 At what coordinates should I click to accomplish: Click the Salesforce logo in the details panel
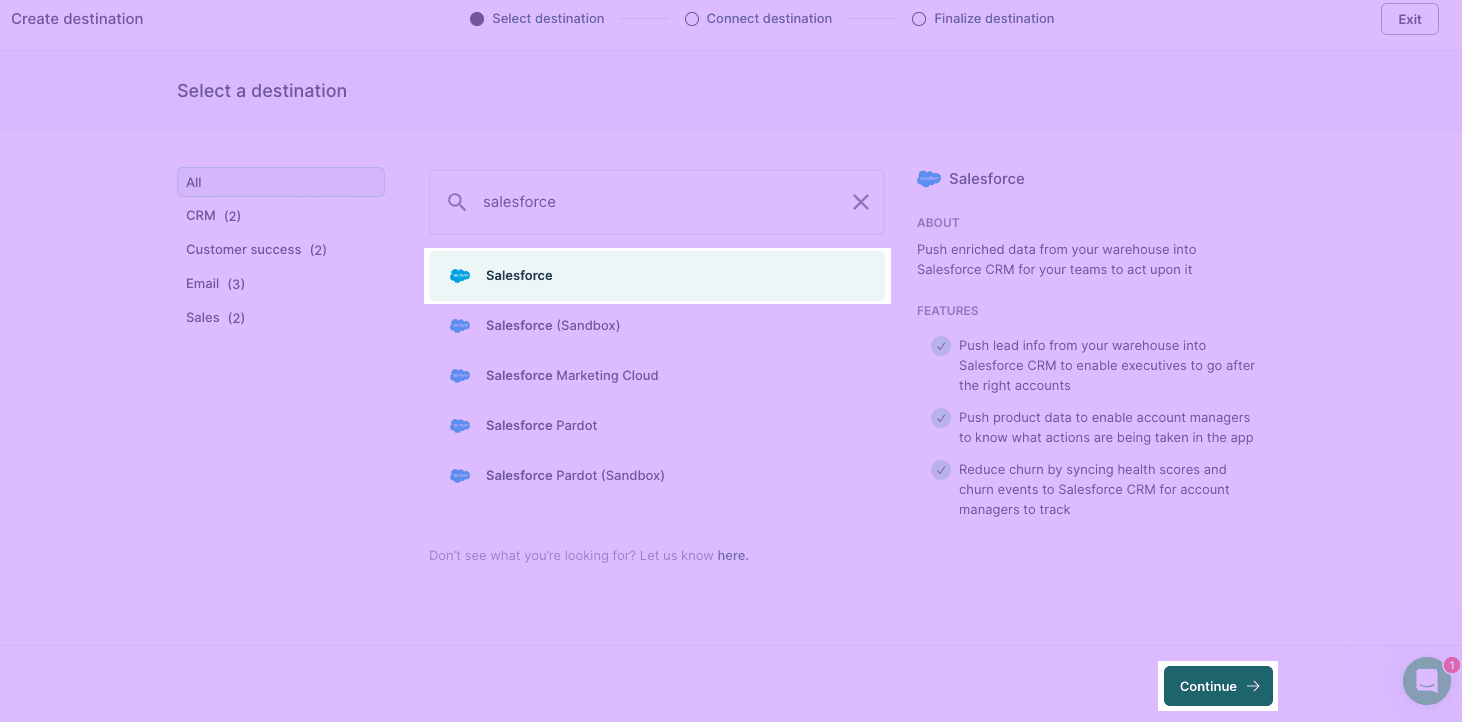pyautogui.click(x=929, y=178)
